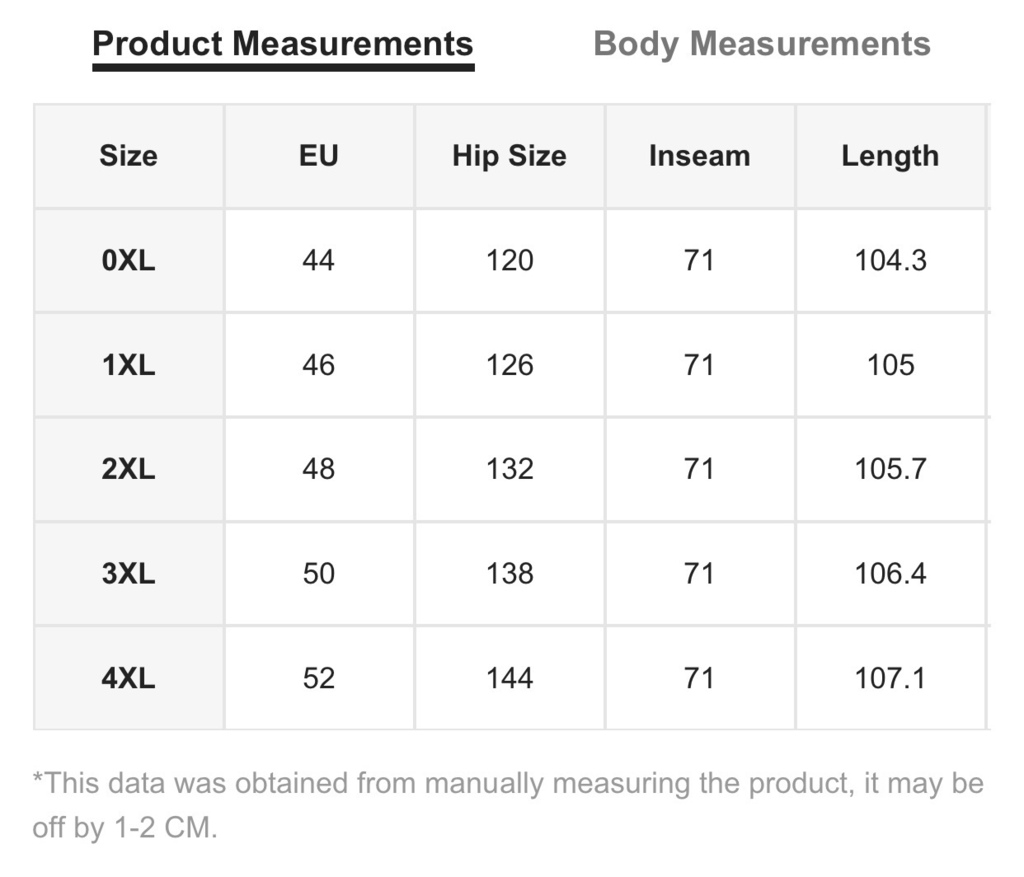Click the manual measurement disclaimer note

(508, 805)
